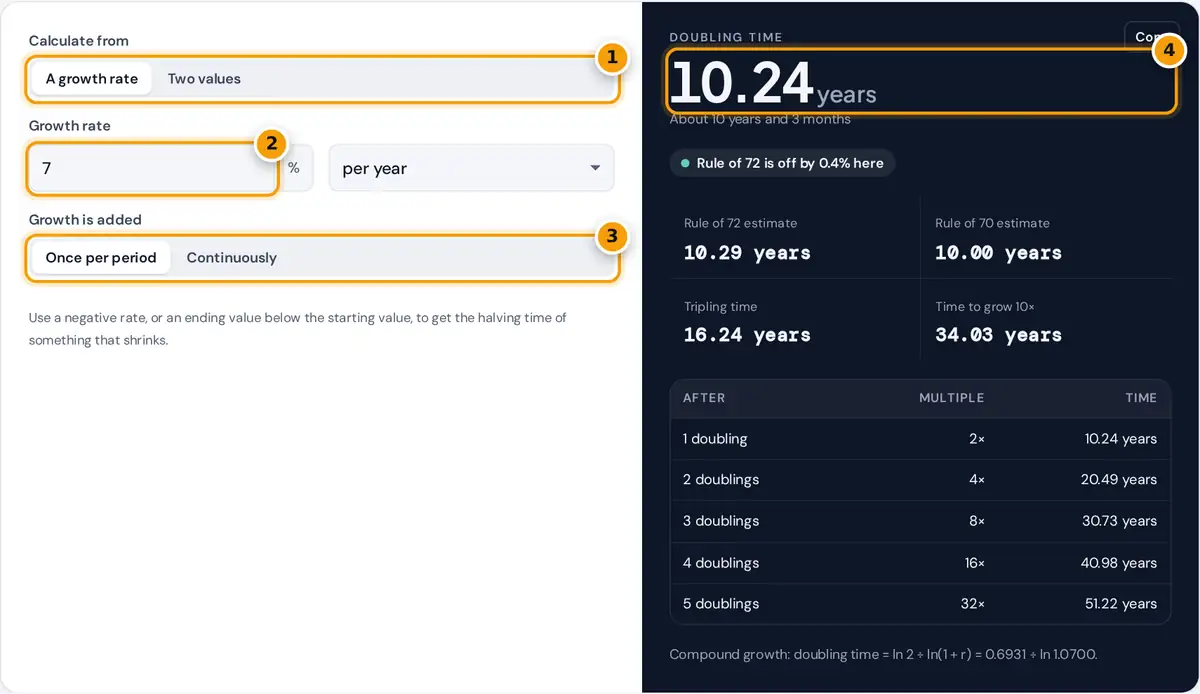Switch to 'Two values' calculation mode

pyautogui.click(x=204, y=79)
